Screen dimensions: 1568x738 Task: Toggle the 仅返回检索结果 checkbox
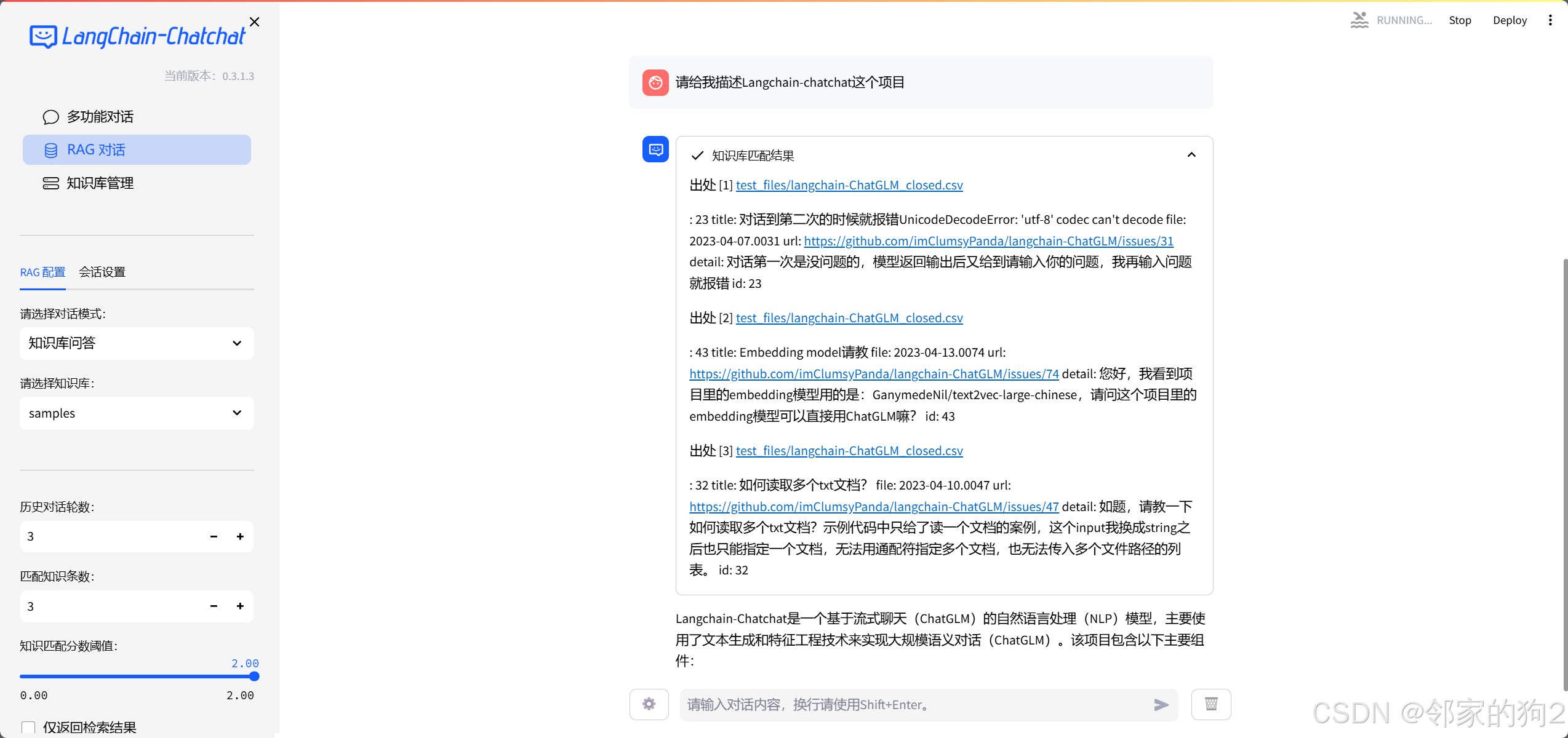(x=28, y=728)
